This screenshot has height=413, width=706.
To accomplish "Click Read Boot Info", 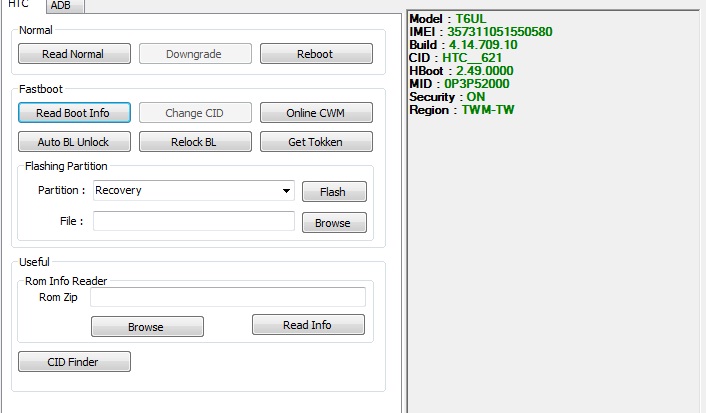I will (x=74, y=113).
